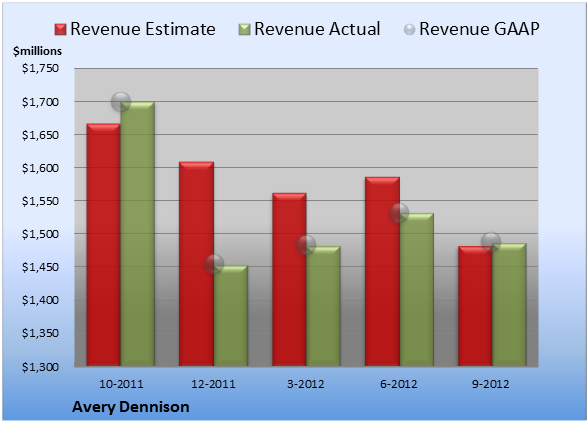The image size is (588, 422).
Task: Select the red estimate bar for 9-2012
Action: [475, 306]
